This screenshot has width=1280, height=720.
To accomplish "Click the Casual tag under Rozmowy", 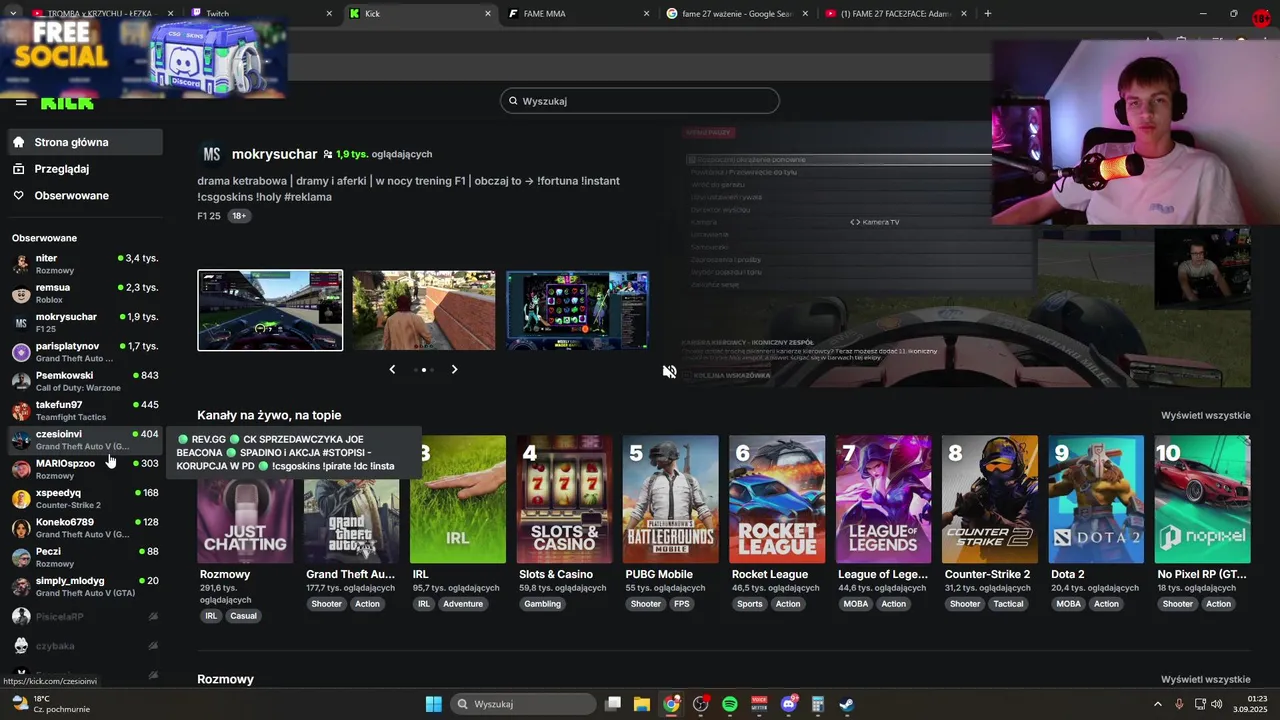I will point(244,616).
